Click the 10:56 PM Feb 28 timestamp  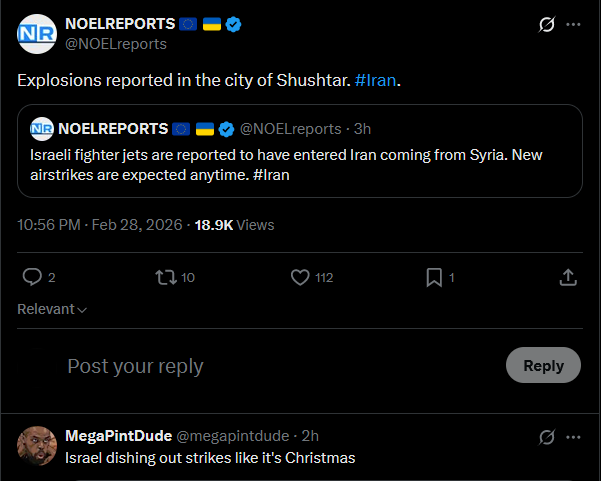(x=100, y=225)
